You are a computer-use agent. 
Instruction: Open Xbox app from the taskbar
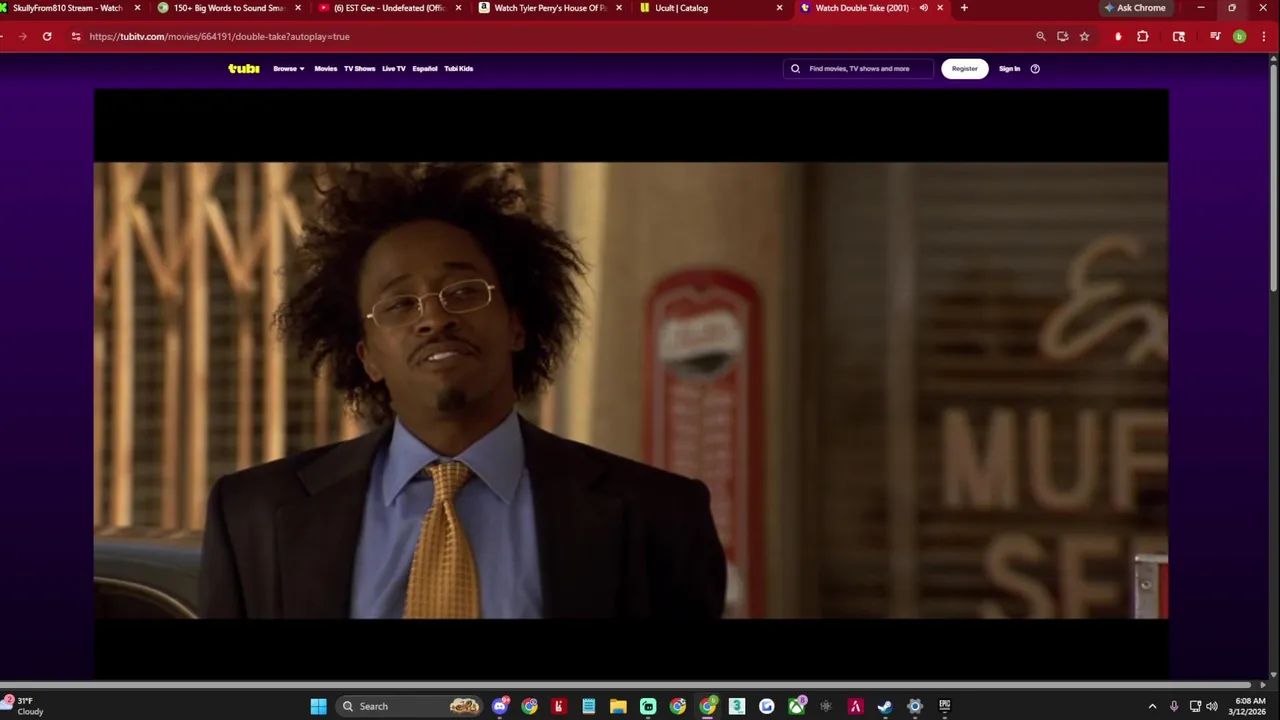click(796, 706)
